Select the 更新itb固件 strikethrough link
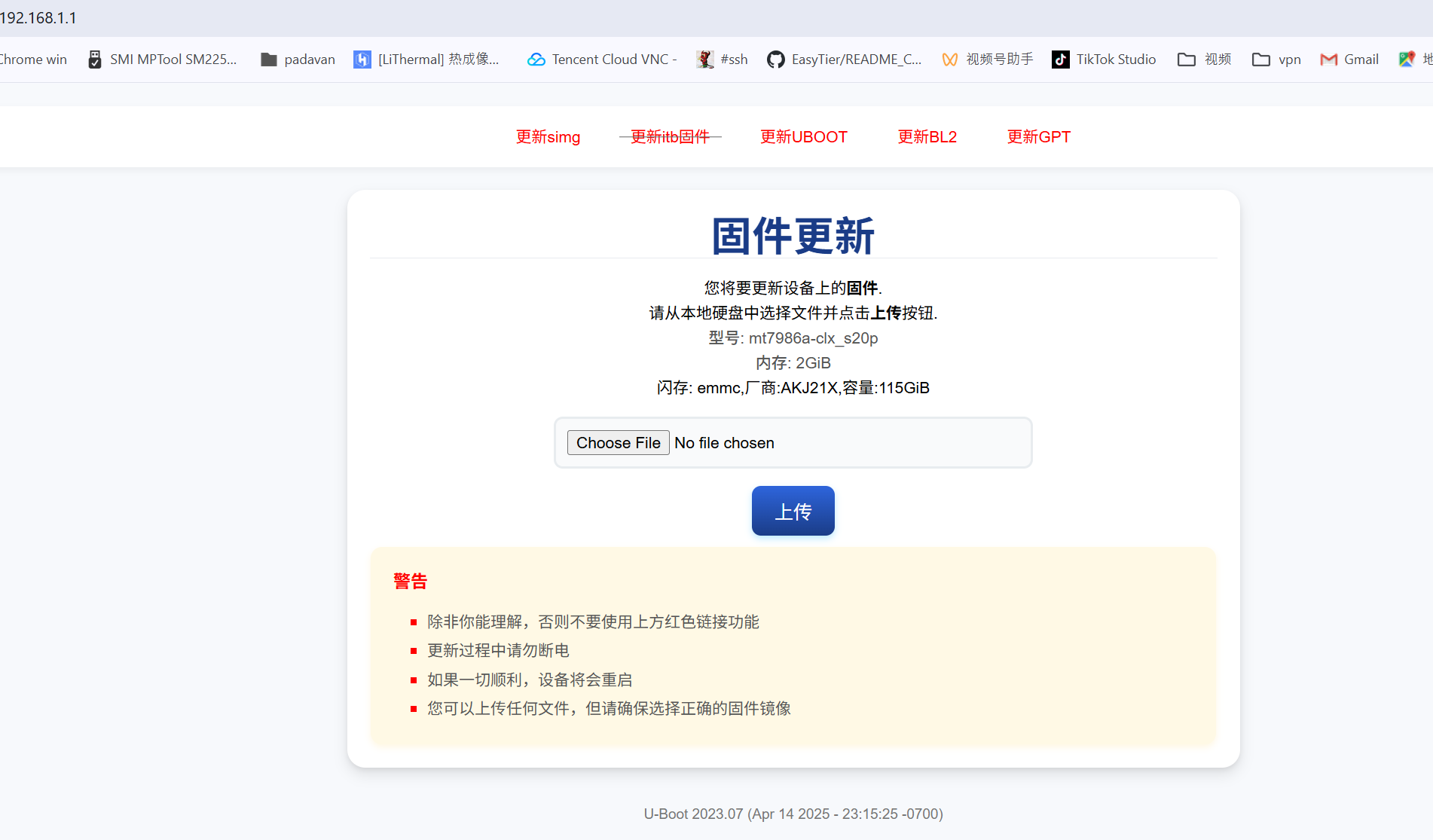1433x840 pixels. pos(670,136)
